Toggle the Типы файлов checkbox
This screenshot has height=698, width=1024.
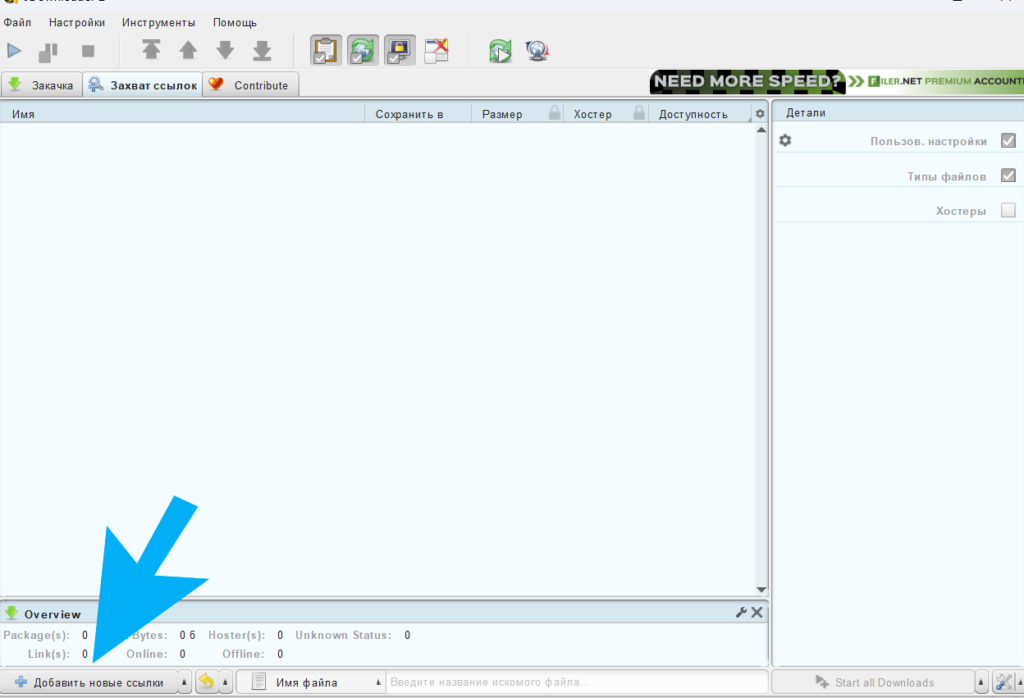click(x=1008, y=176)
